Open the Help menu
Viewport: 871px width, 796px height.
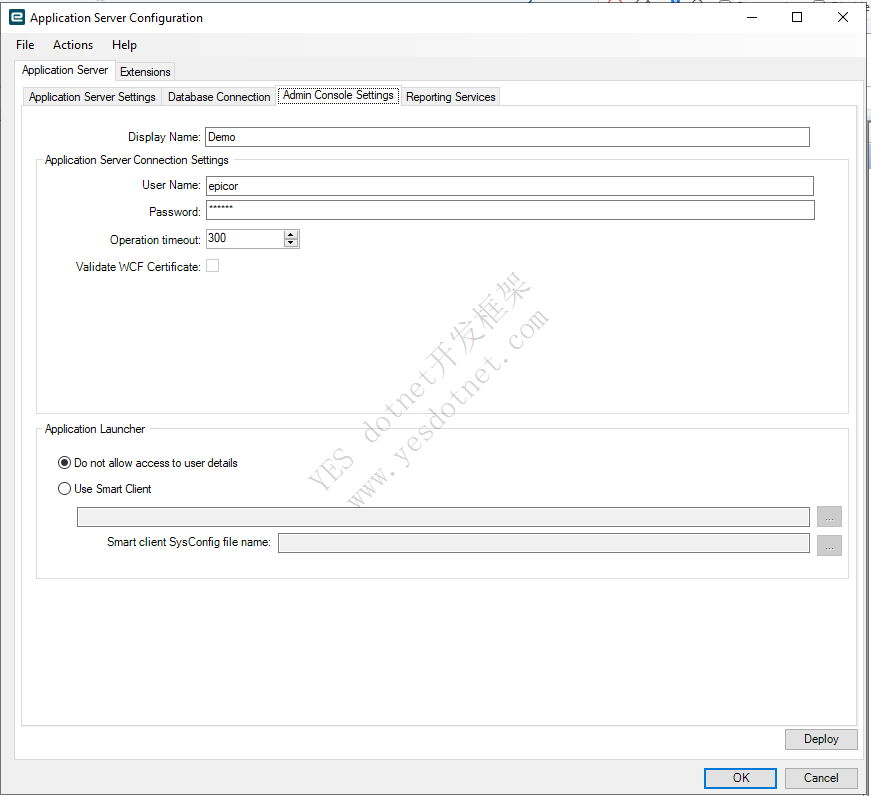[x=124, y=45]
